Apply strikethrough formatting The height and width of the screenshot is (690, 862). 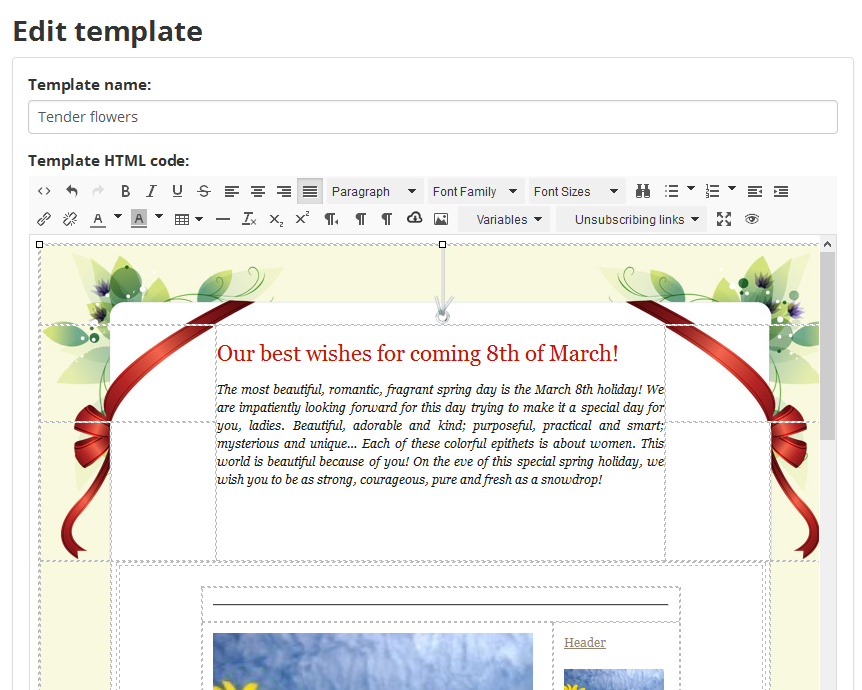(204, 191)
